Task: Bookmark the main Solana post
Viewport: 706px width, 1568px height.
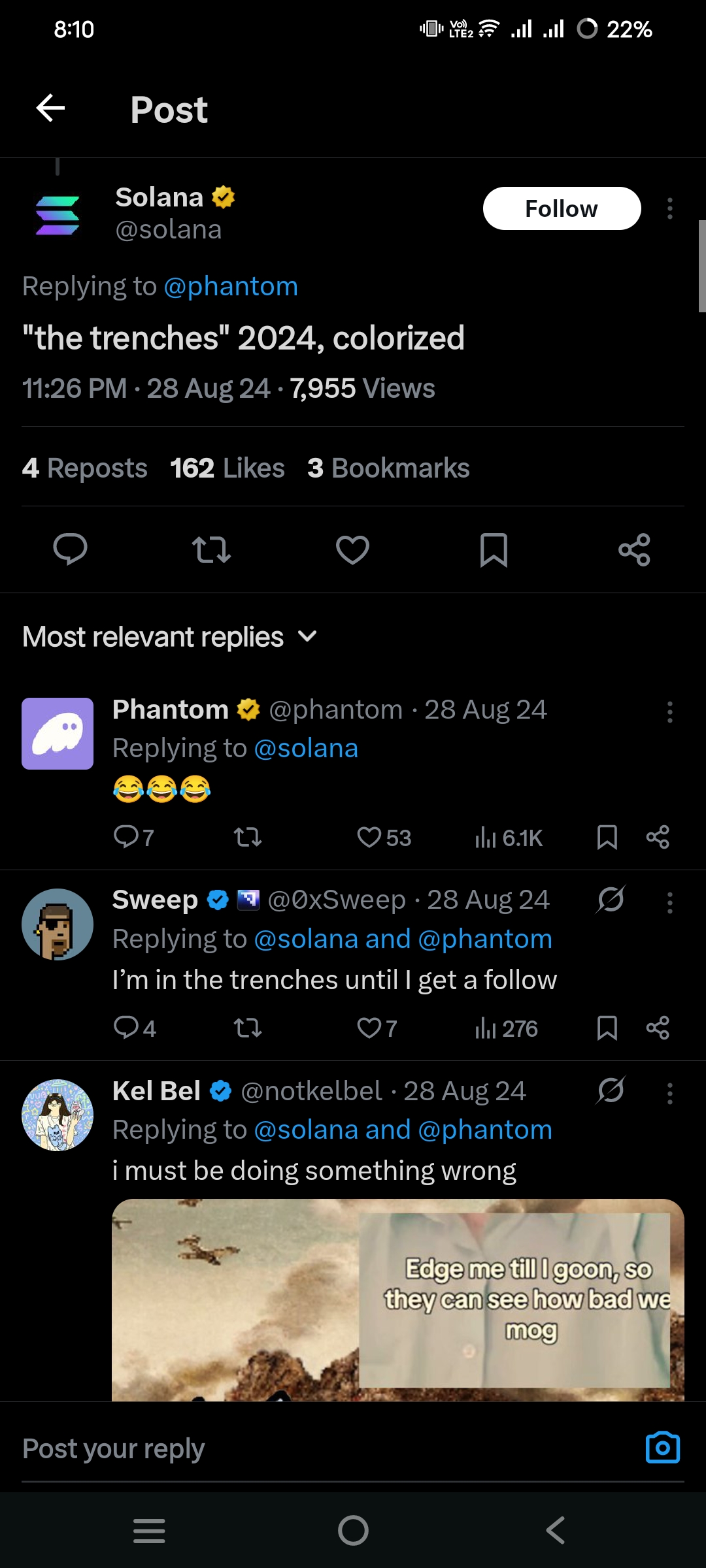Action: tap(494, 549)
